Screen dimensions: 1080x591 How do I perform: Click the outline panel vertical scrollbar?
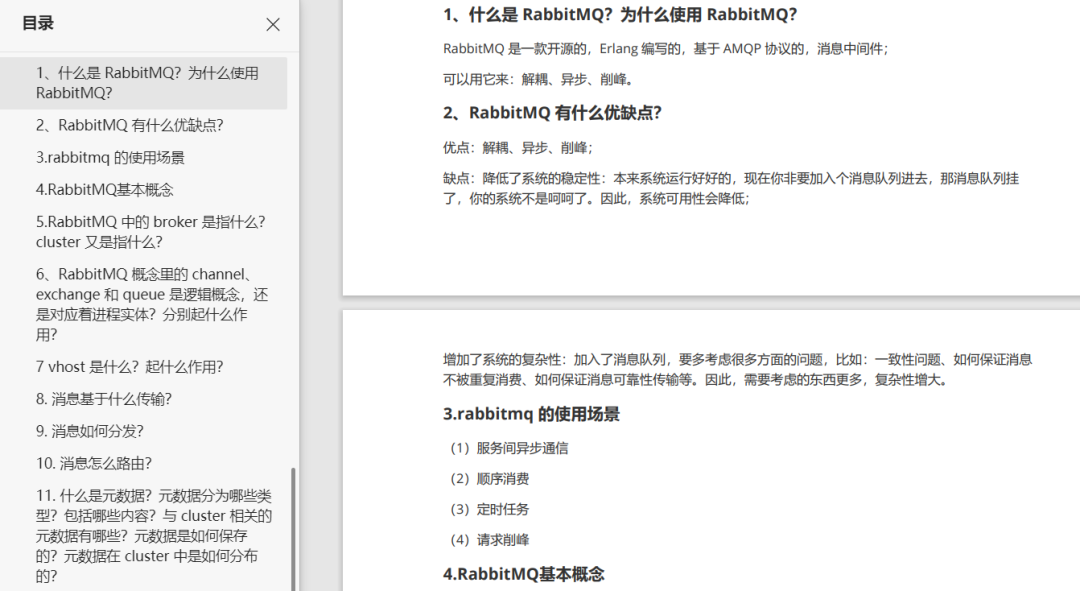coord(293,529)
